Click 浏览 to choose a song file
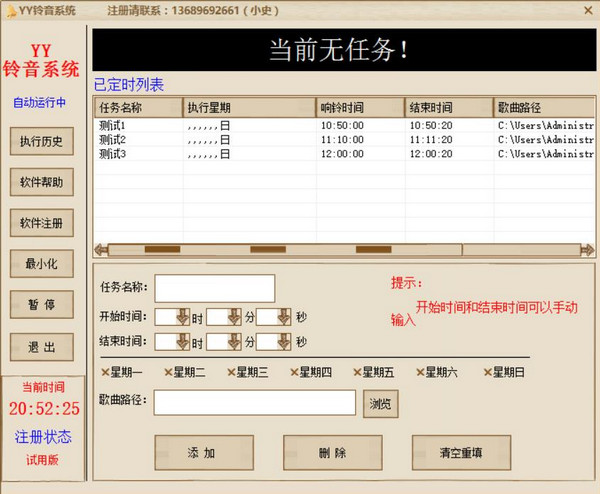Screen dimensions: 600x494 click(379, 404)
